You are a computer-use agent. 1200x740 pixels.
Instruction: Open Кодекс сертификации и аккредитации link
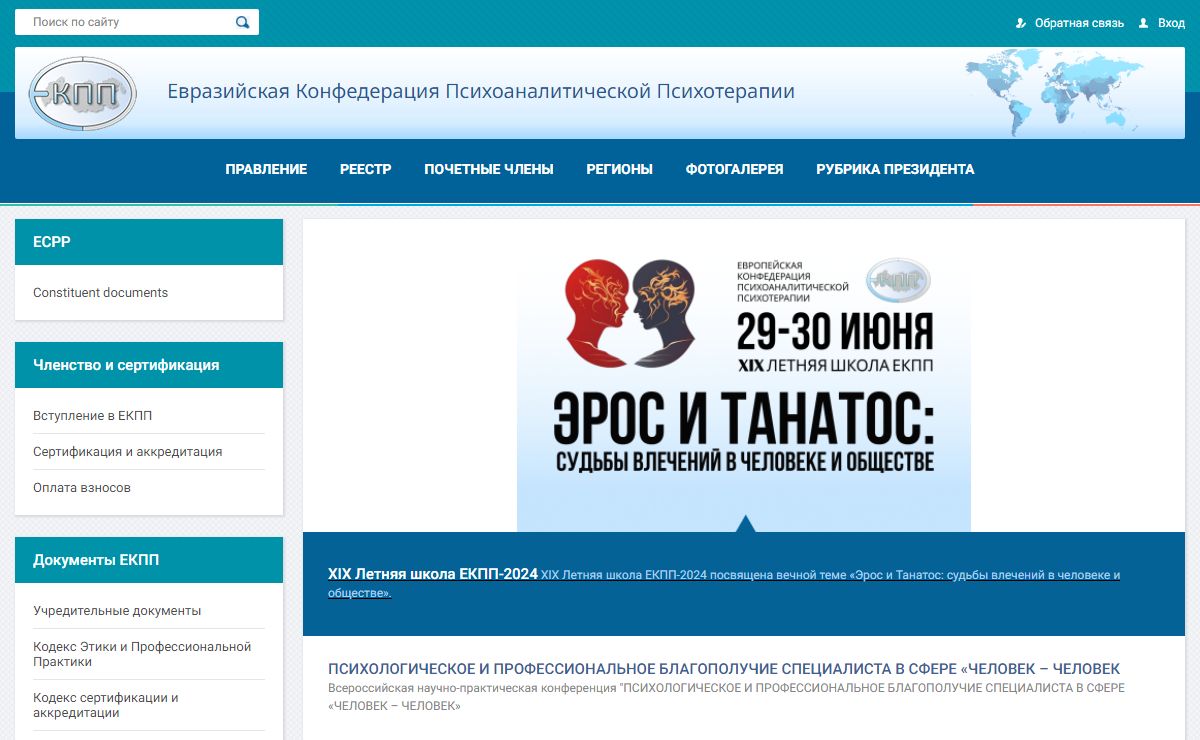106,705
